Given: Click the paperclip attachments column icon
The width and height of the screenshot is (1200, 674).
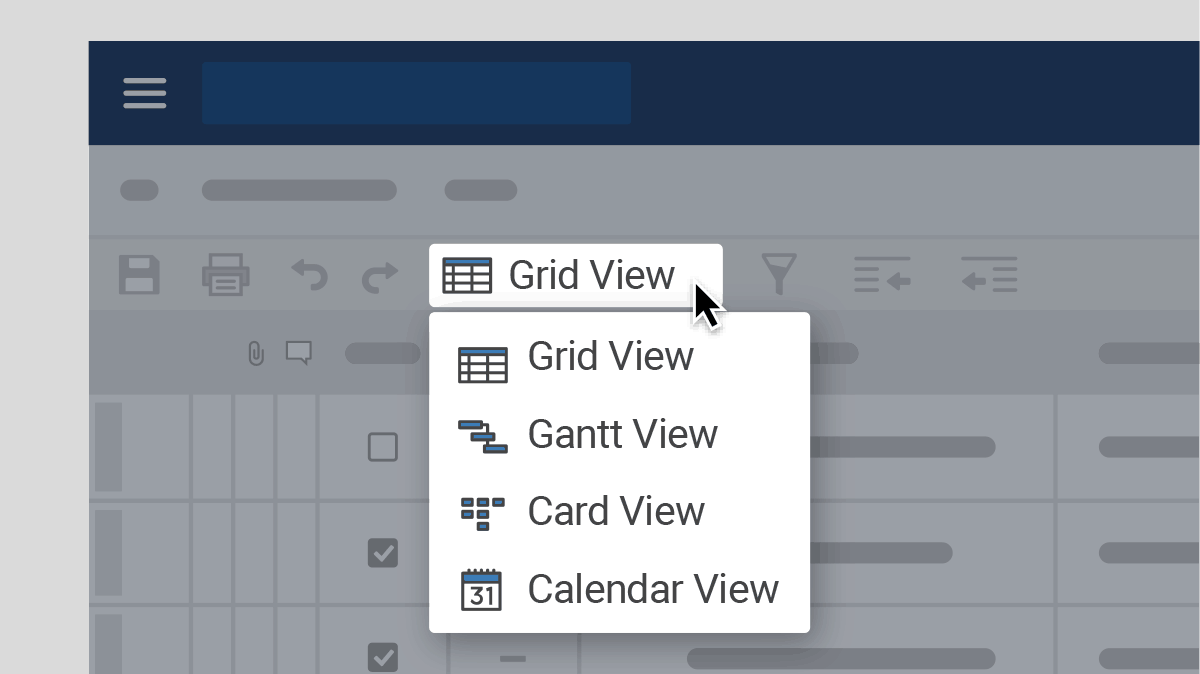Looking at the screenshot, I should coord(256,353).
